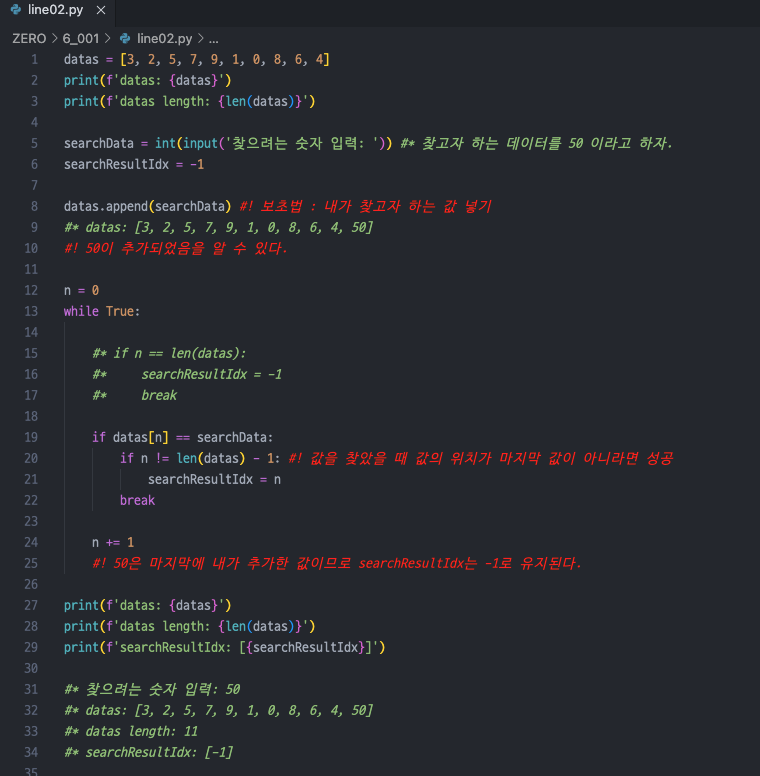Click the chevron after ZERO in breadcrumb
The image size is (760, 776).
click(54, 39)
